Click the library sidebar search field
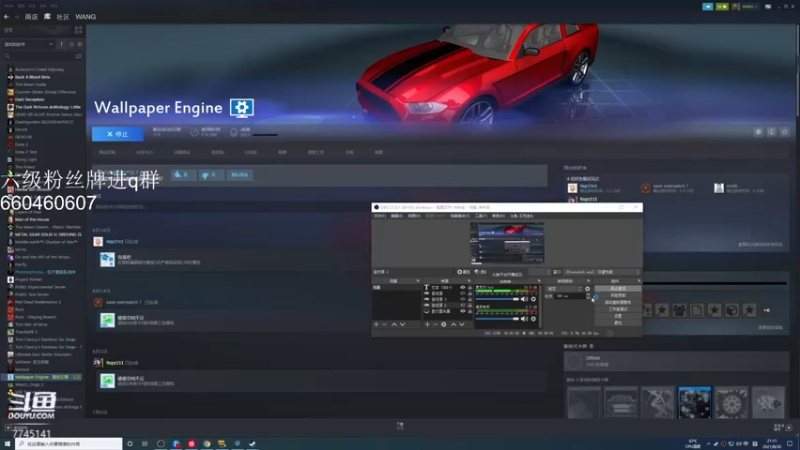 [x=38, y=56]
